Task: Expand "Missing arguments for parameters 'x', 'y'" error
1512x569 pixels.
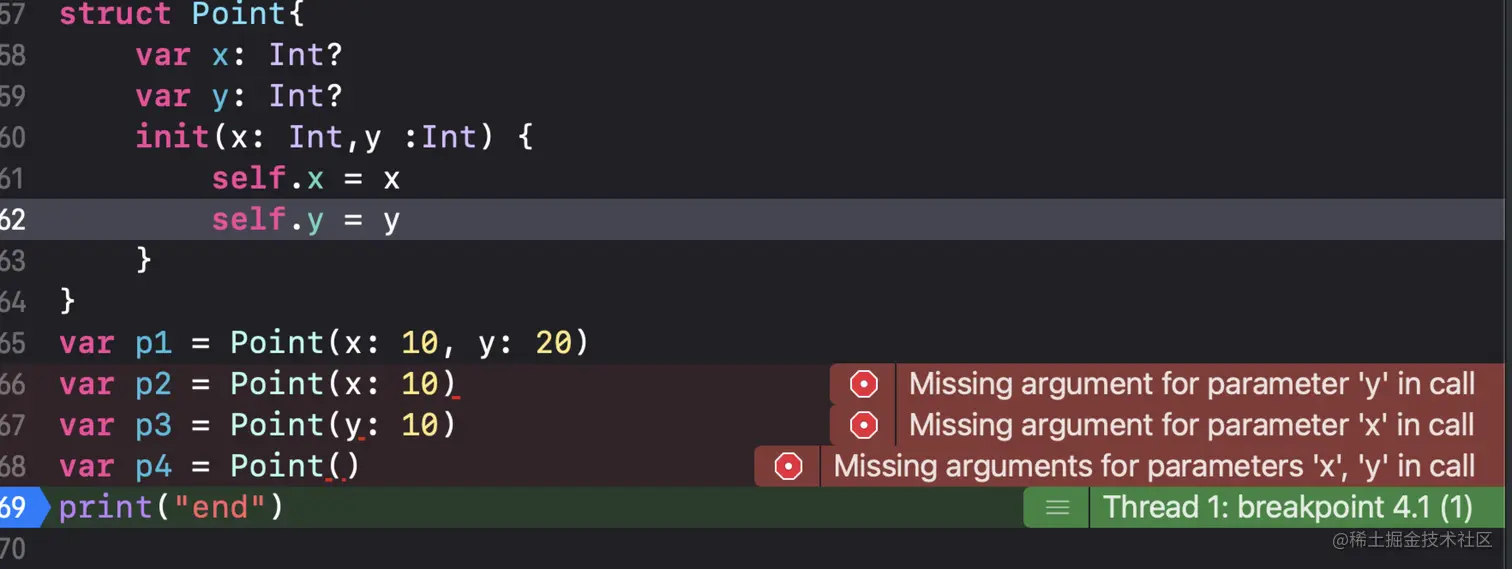Action: 1154,466
